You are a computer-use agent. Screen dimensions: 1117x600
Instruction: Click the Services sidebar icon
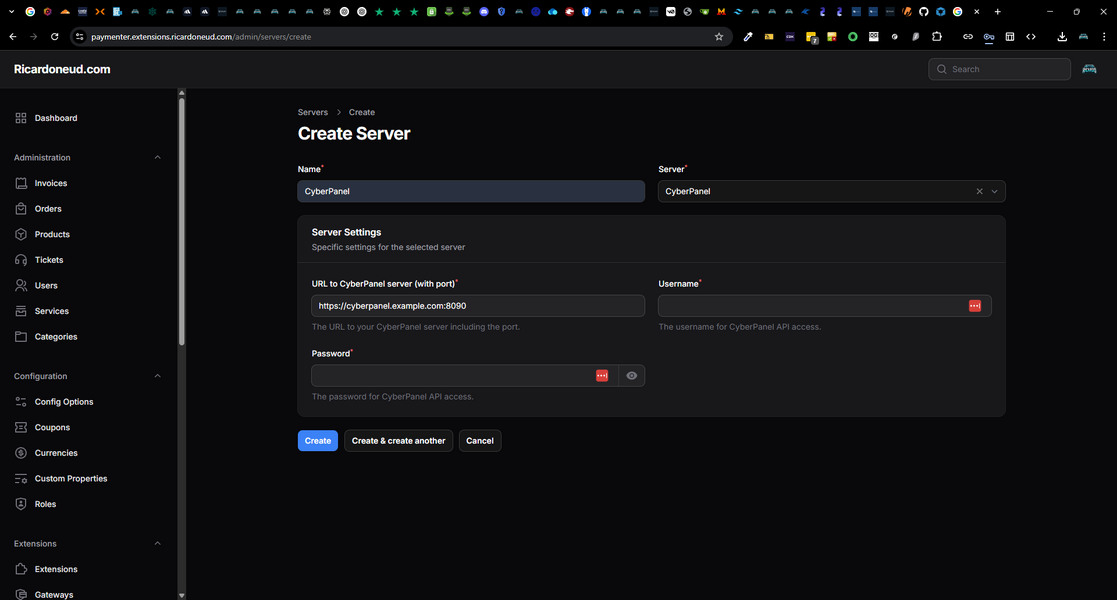click(x=21, y=311)
